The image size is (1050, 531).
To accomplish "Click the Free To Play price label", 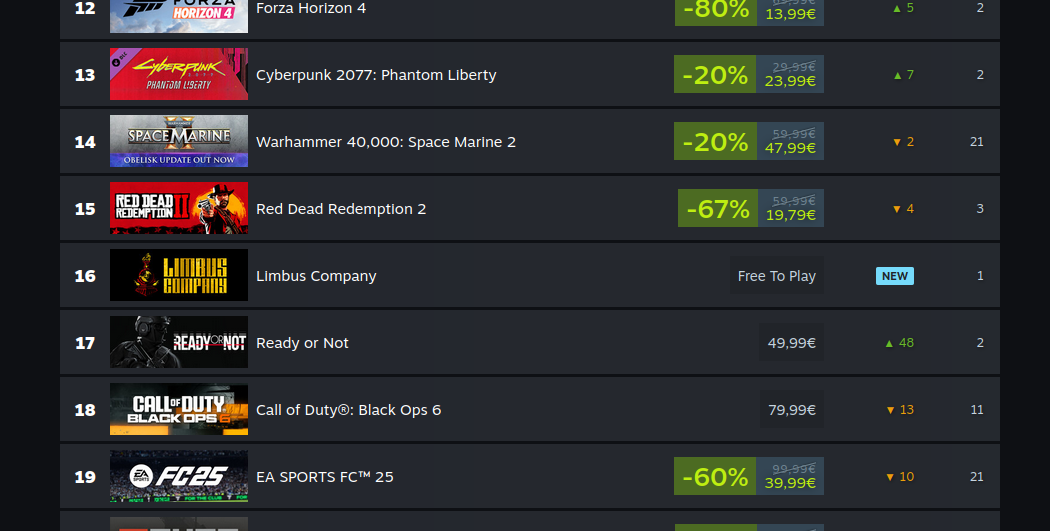I will point(777,276).
